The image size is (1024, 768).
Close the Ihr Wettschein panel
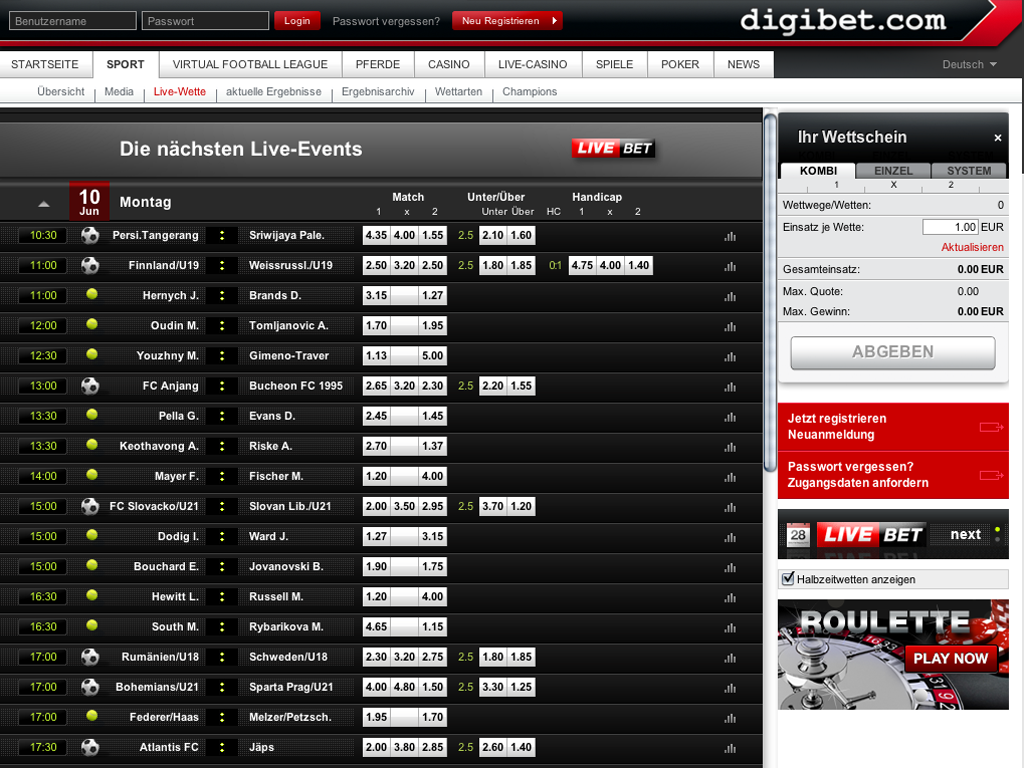coord(998,138)
